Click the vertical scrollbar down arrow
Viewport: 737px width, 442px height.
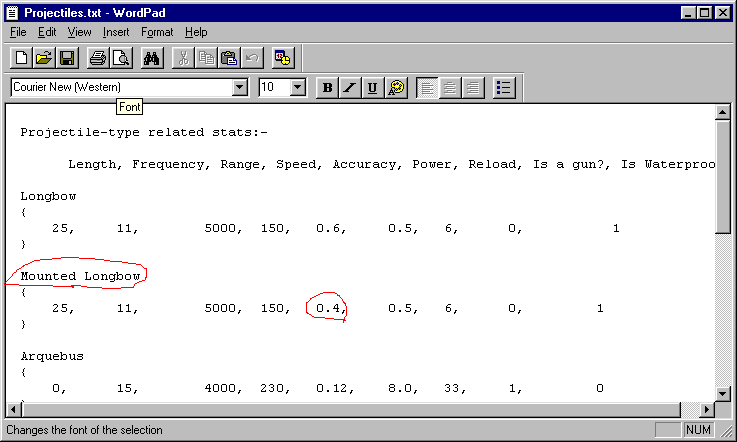722,394
